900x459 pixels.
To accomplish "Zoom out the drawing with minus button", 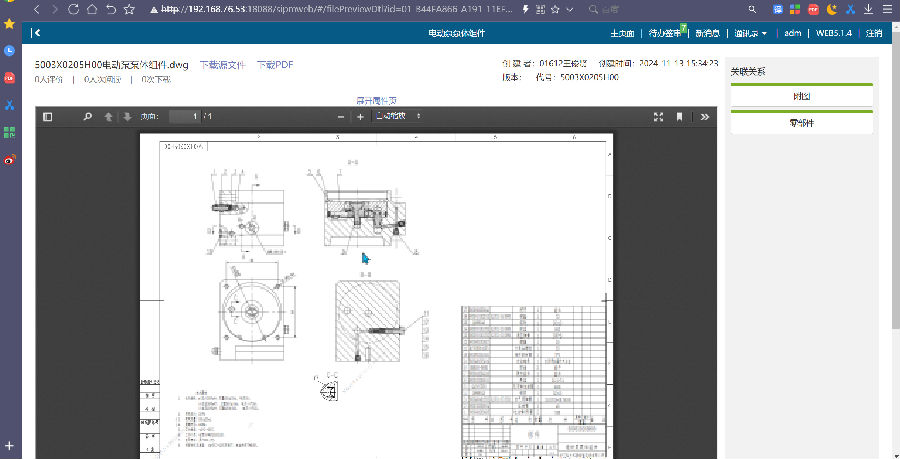I will pyautogui.click(x=341, y=117).
